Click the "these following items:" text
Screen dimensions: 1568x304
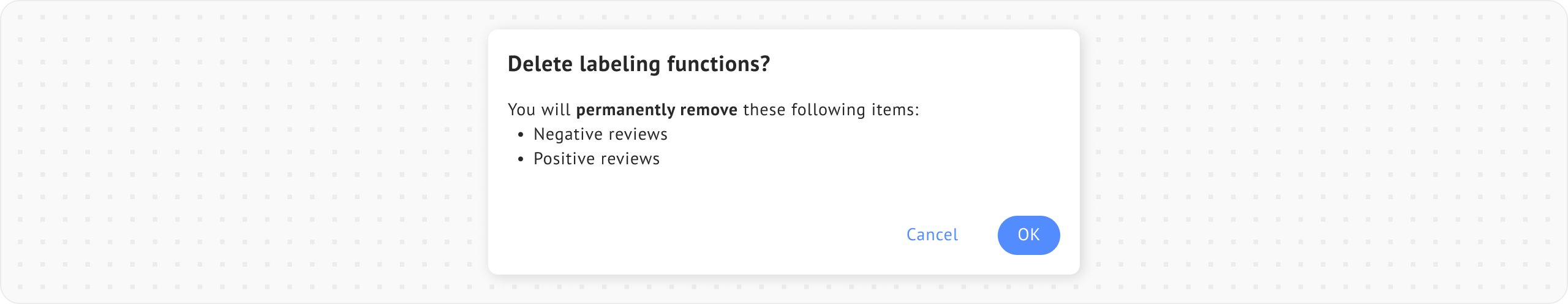831,110
